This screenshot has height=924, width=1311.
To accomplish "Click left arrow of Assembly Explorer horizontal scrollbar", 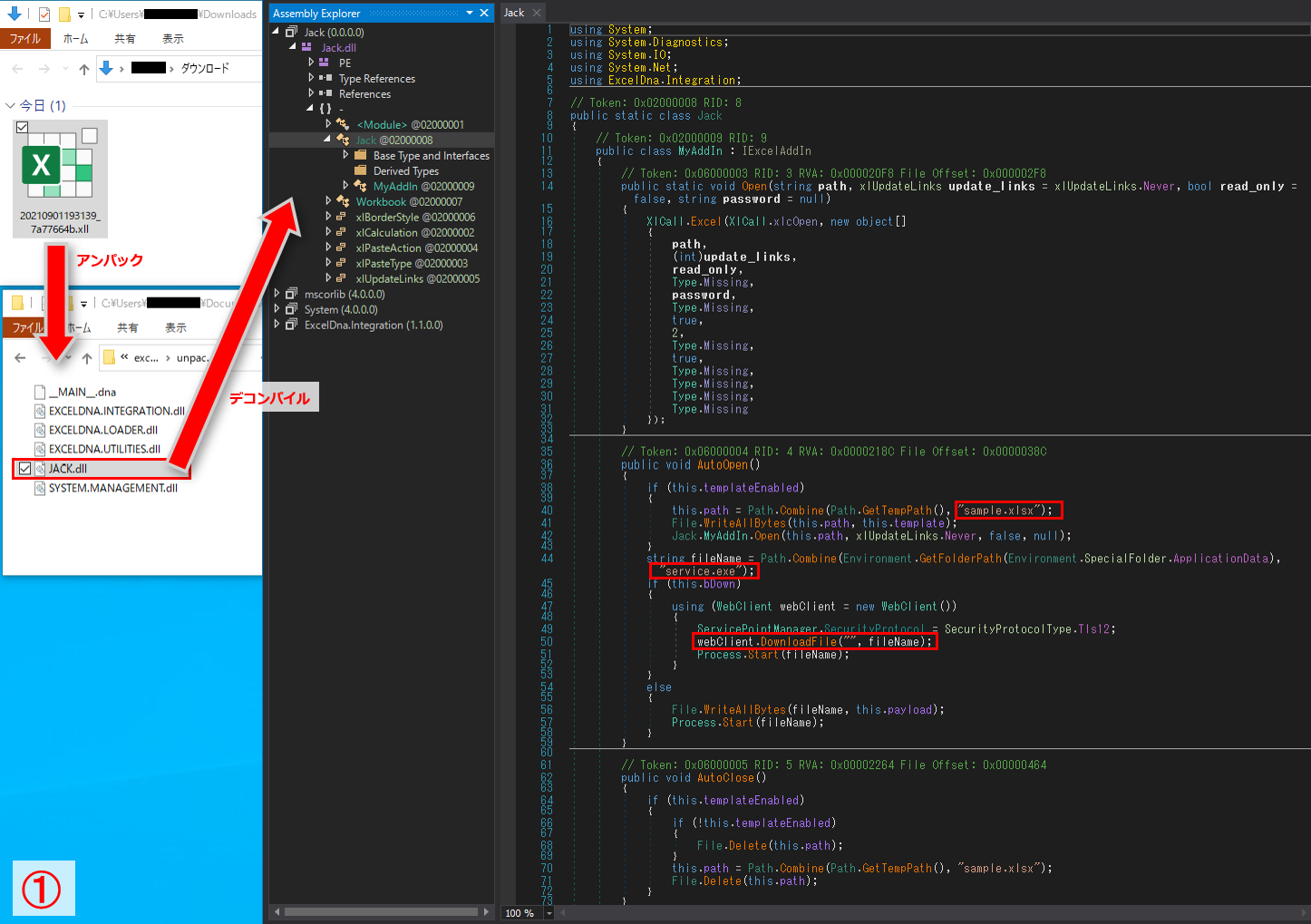I will point(277,911).
